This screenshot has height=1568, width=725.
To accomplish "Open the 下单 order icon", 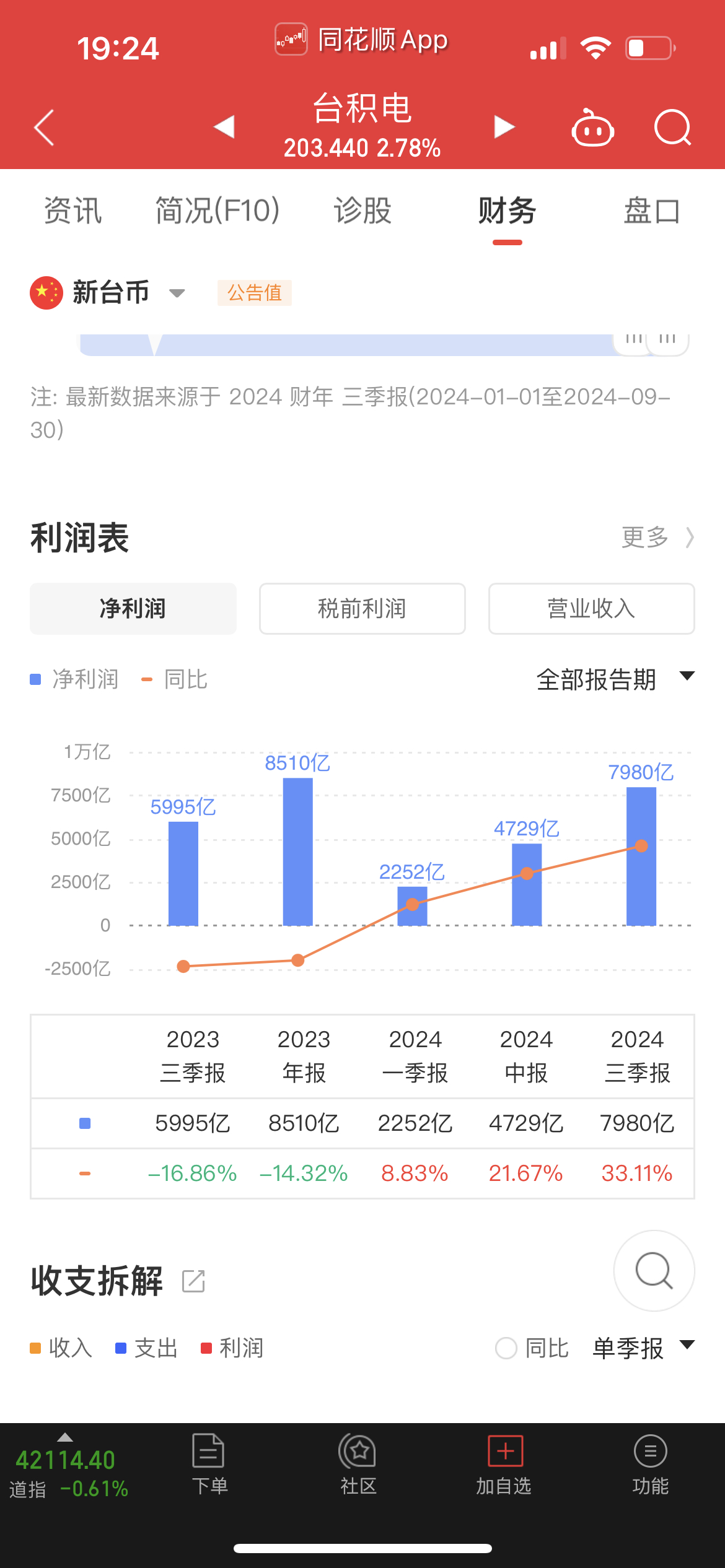I will tap(209, 1450).
